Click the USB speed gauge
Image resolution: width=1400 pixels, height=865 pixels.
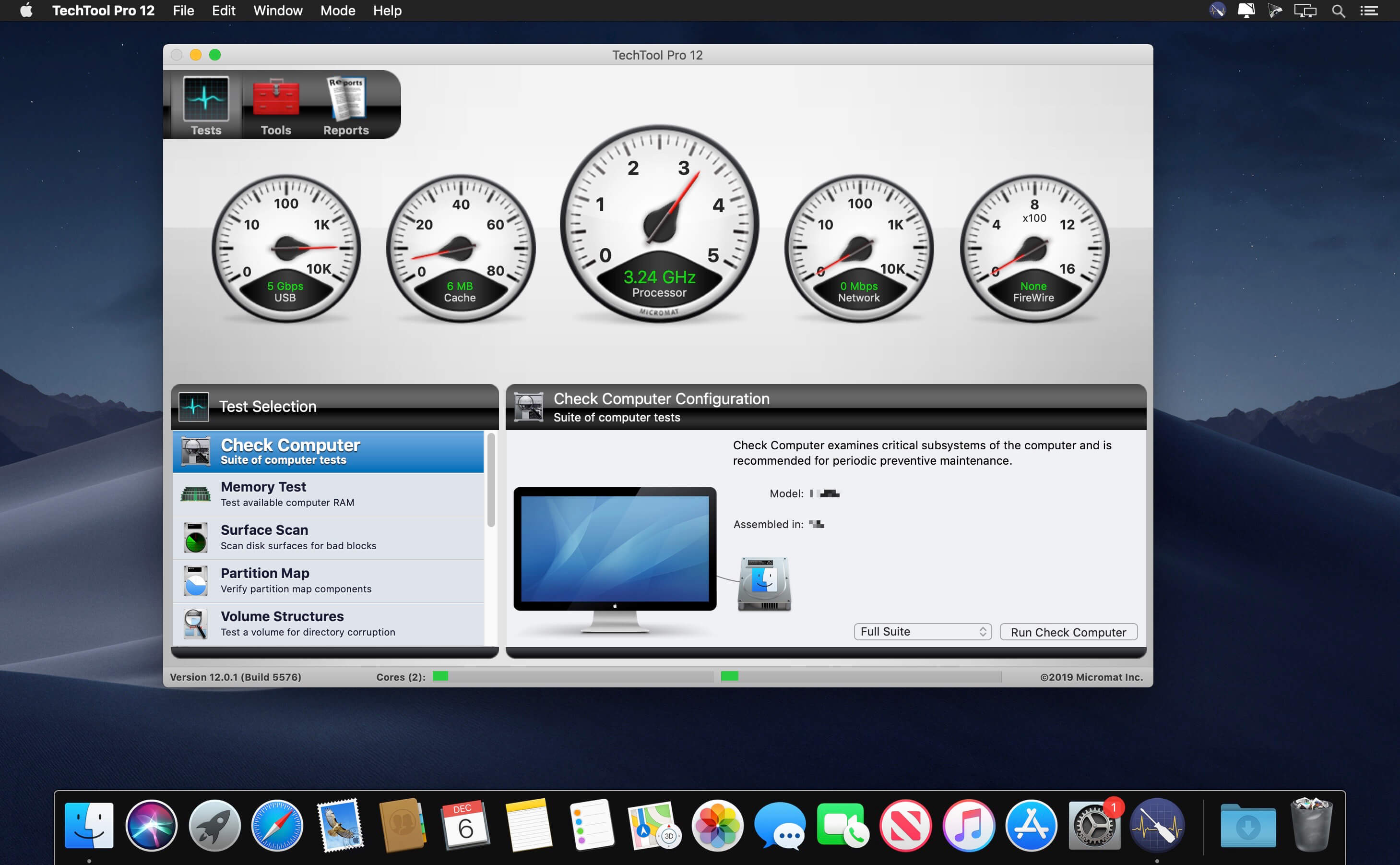[x=286, y=249]
